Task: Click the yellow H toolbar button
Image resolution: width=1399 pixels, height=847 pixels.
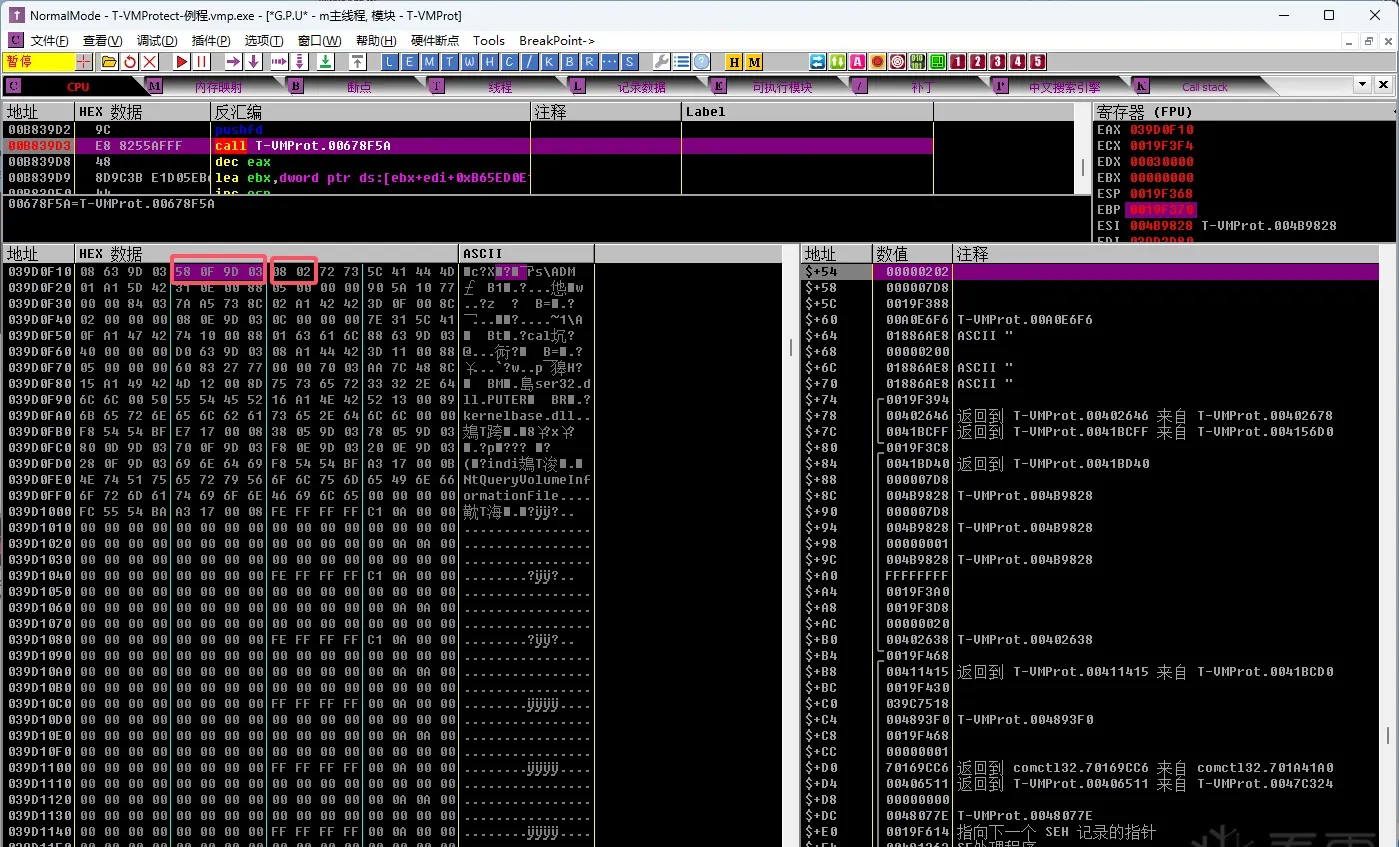Action: (734, 62)
